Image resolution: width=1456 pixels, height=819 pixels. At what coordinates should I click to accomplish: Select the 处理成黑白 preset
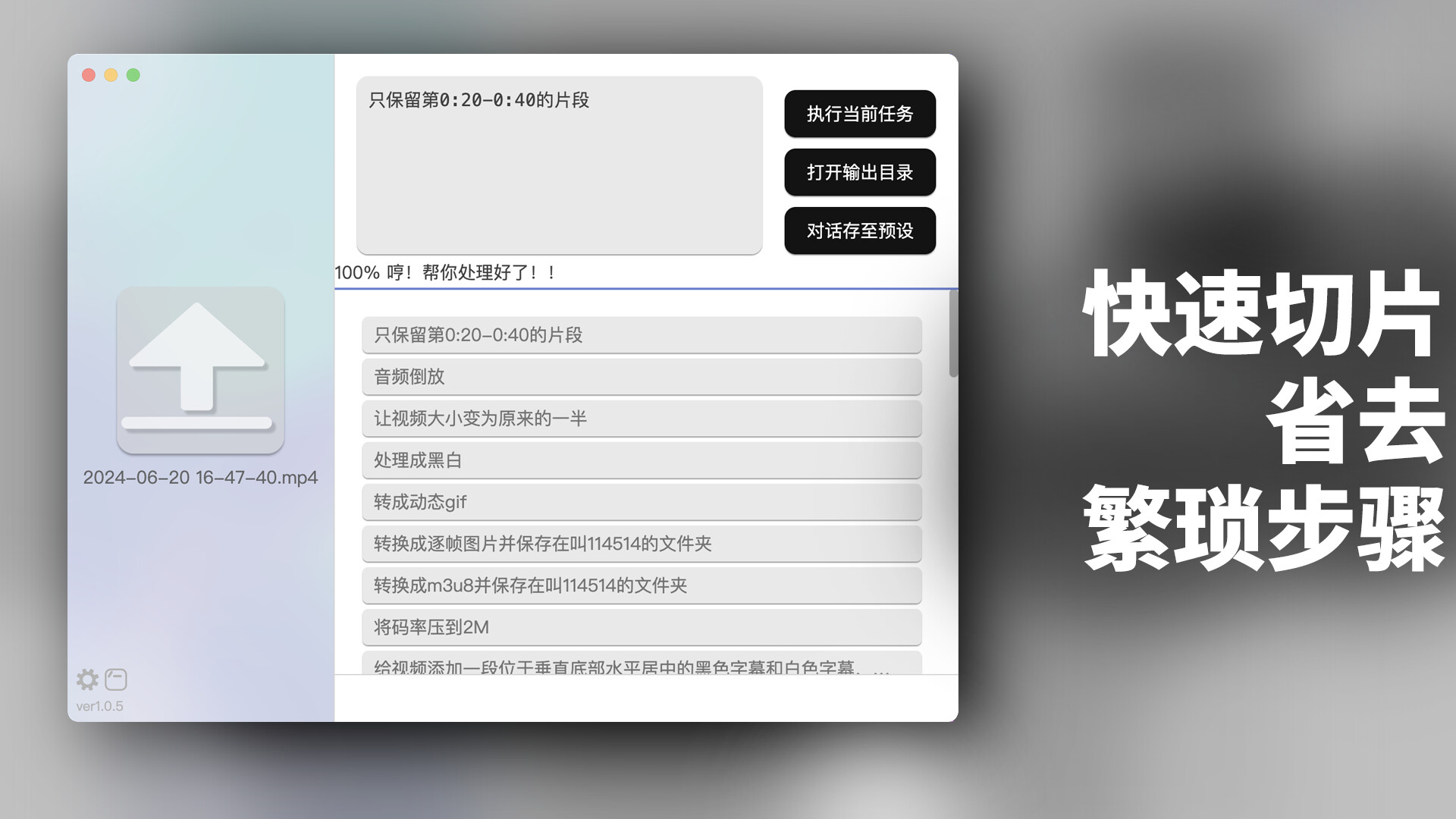642,460
